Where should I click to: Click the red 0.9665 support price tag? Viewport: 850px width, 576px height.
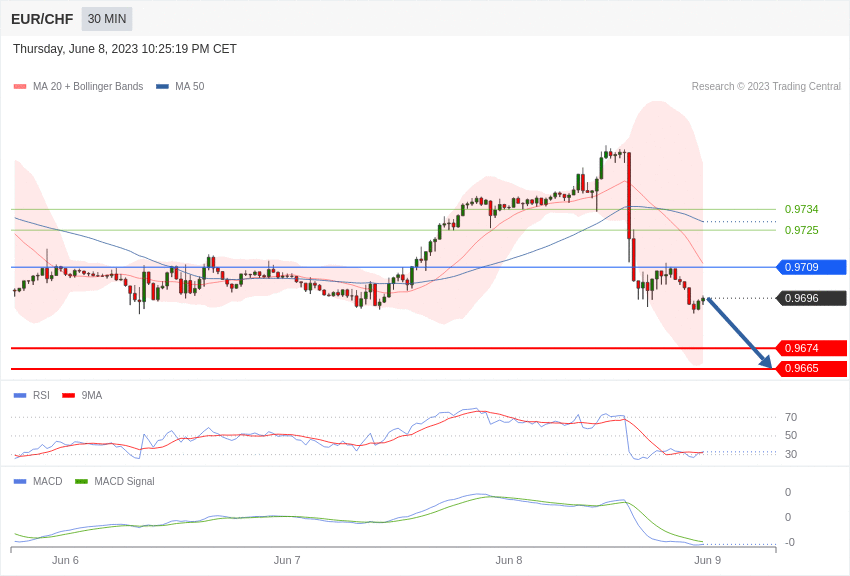(x=812, y=368)
